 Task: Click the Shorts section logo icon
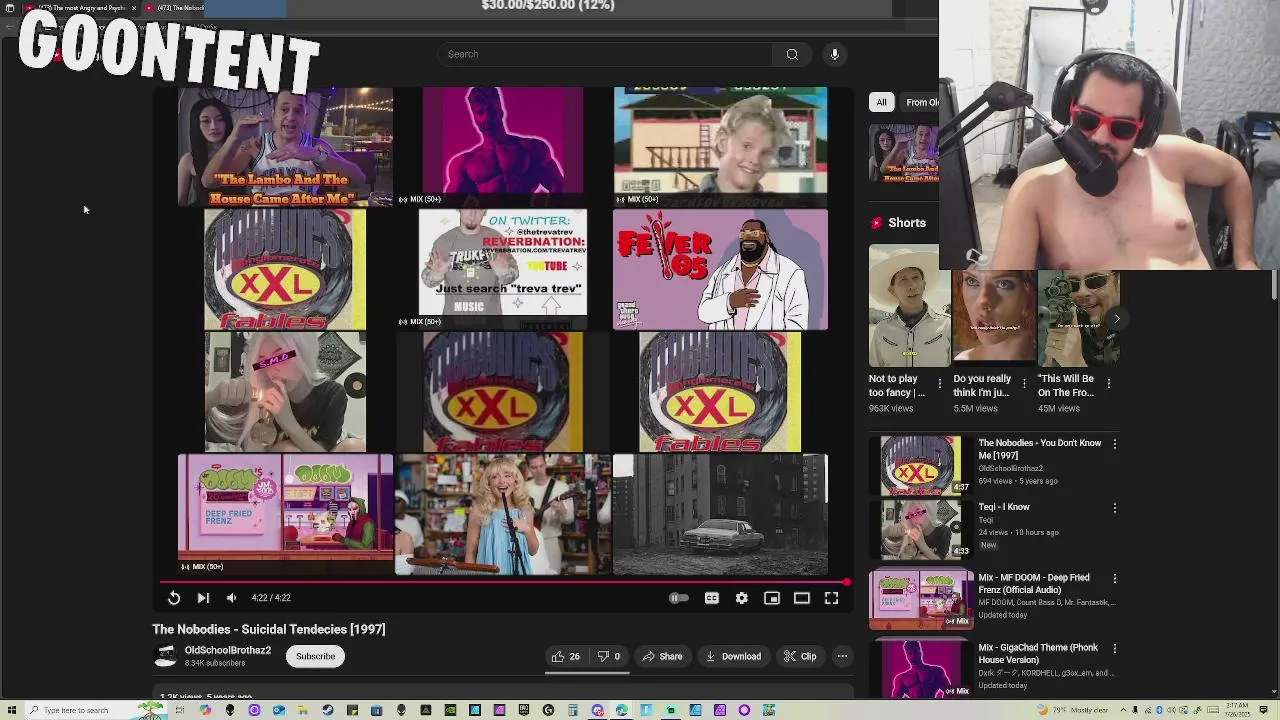(x=877, y=223)
